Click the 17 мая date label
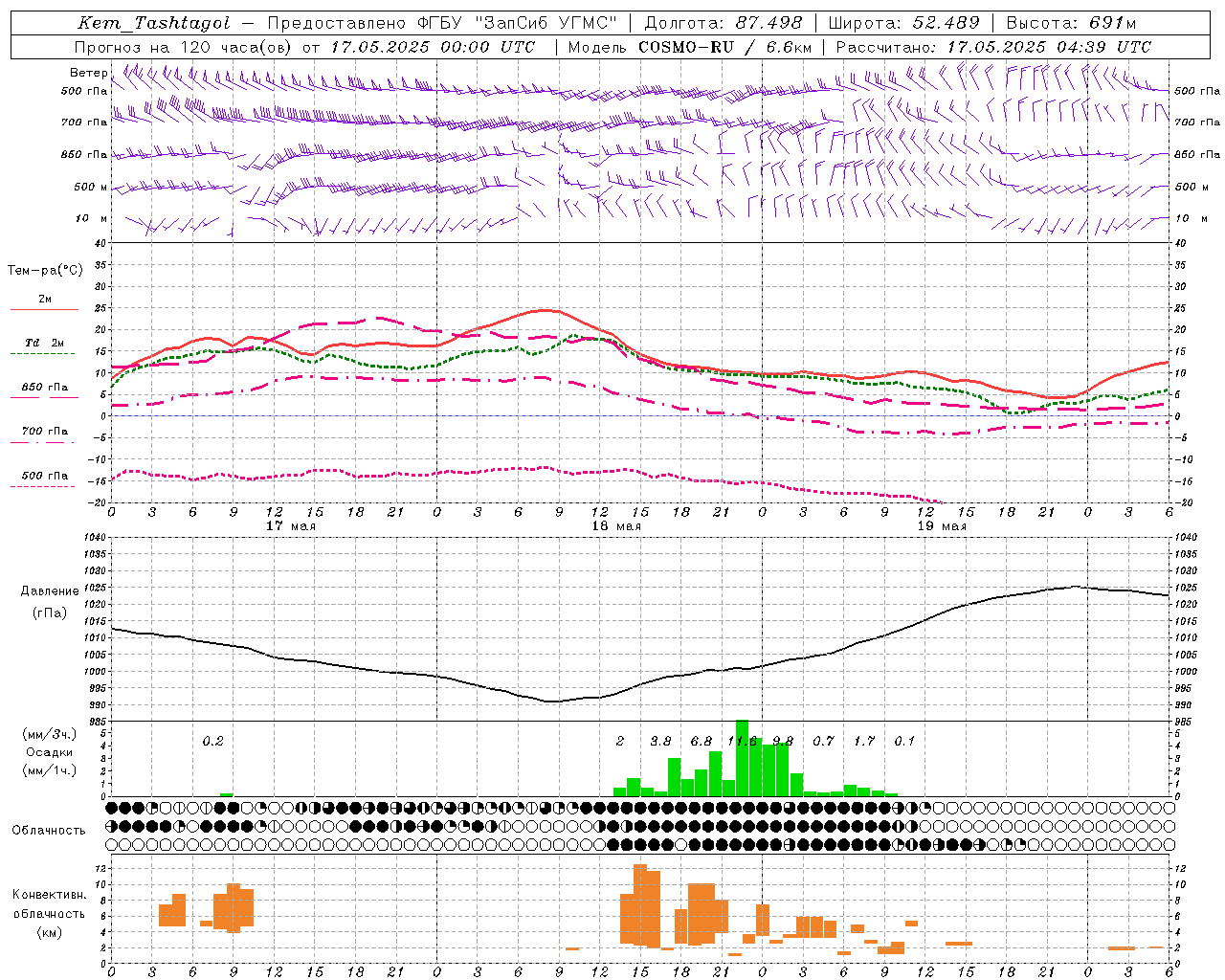 pos(291,526)
